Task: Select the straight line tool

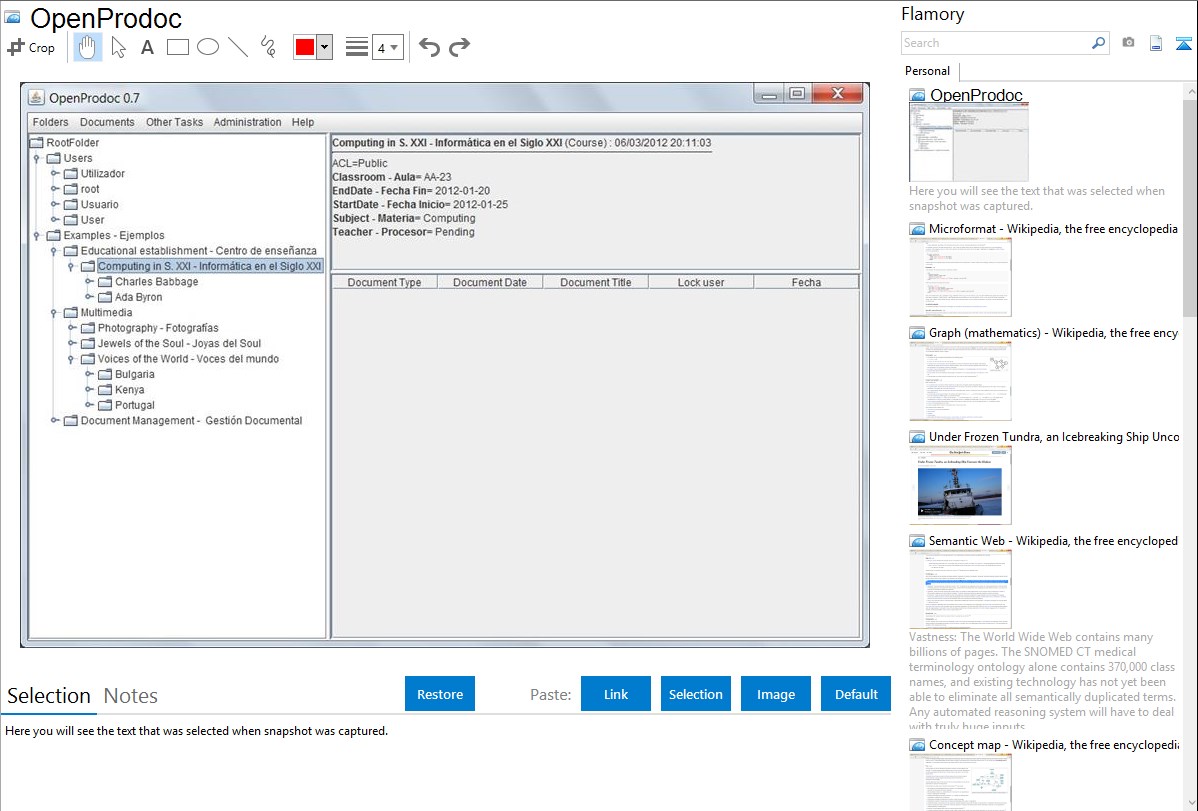Action: (238, 47)
